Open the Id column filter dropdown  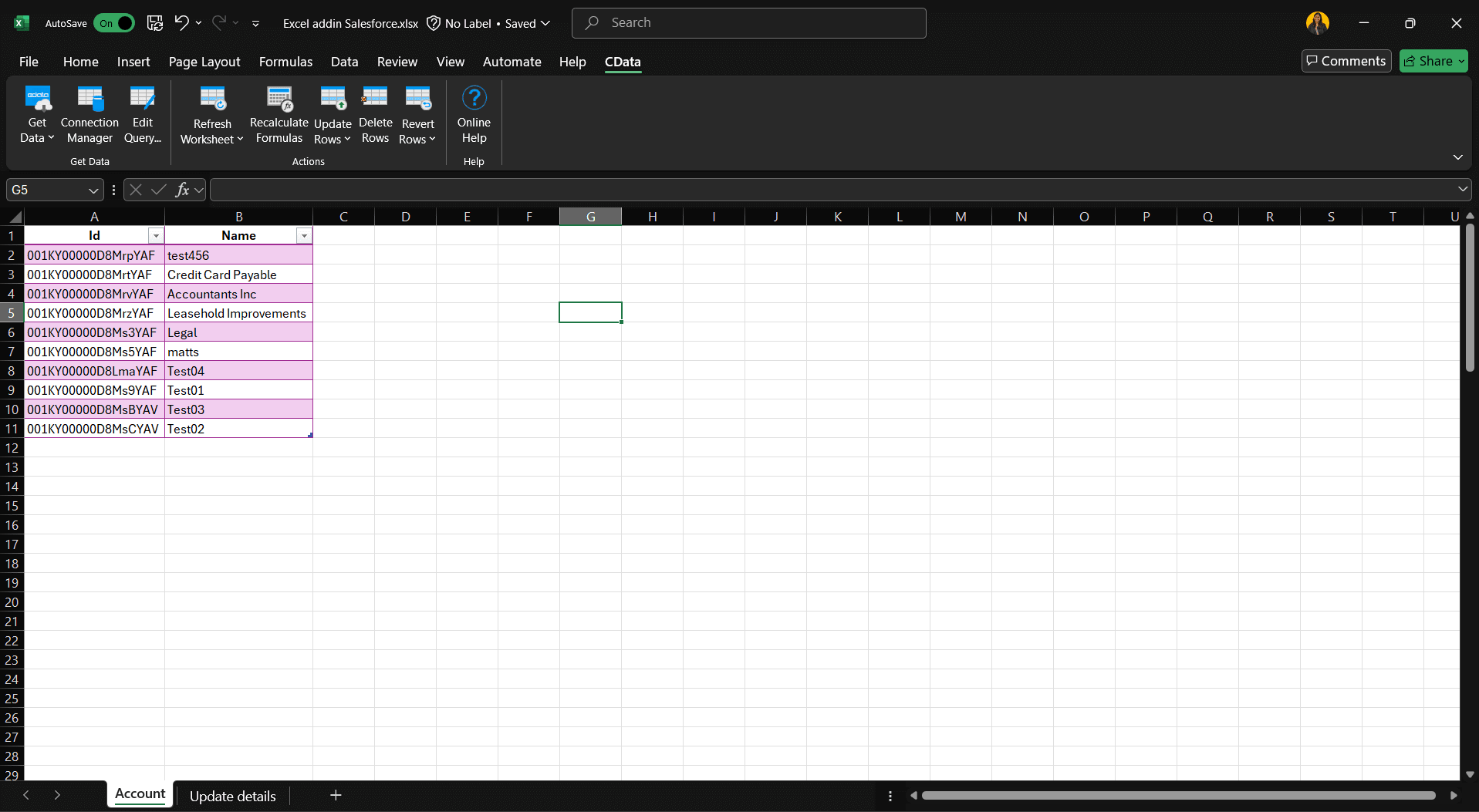(x=156, y=236)
